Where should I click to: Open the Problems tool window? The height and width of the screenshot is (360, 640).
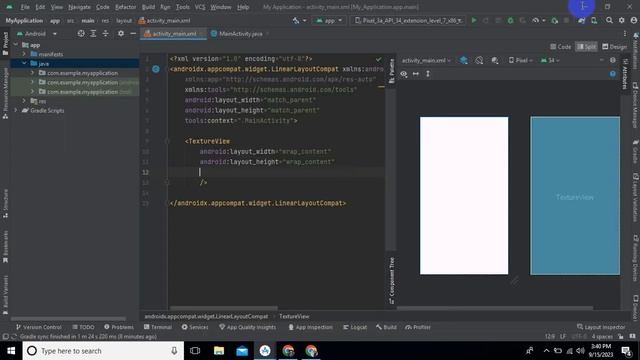(119, 327)
